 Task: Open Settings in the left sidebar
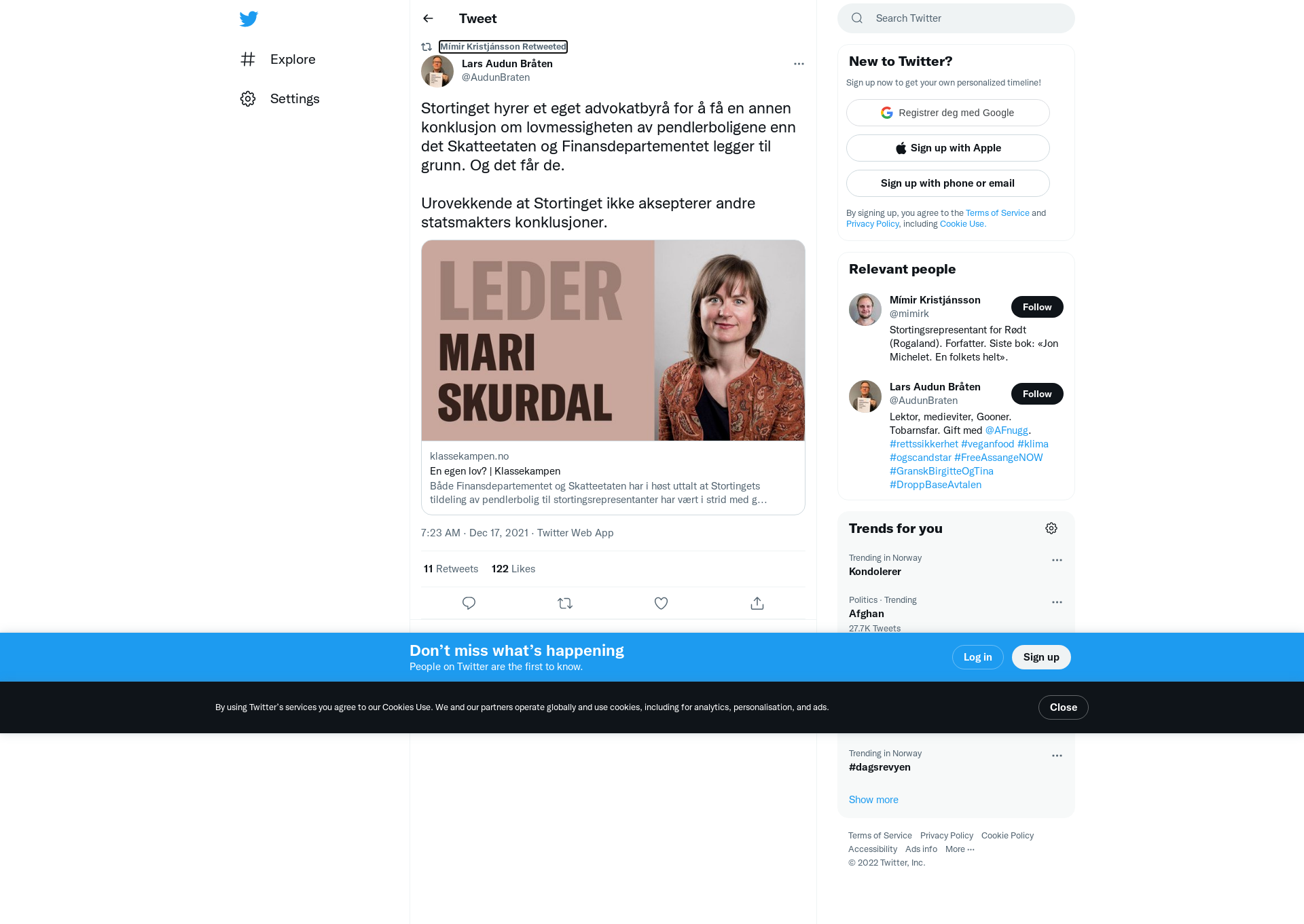click(280, 98)
